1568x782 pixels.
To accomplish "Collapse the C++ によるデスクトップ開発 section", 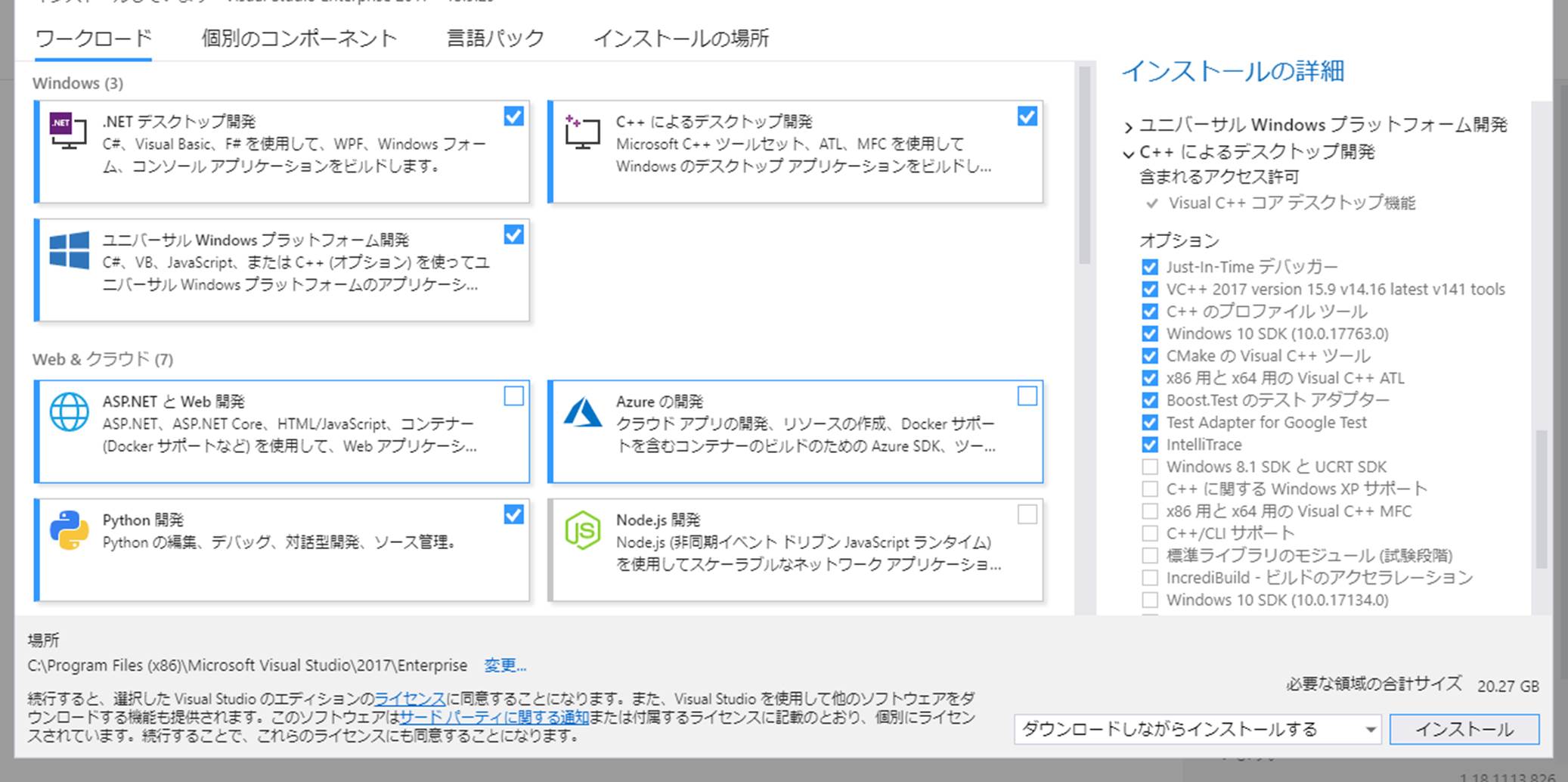I will [x=1128, y=154].
